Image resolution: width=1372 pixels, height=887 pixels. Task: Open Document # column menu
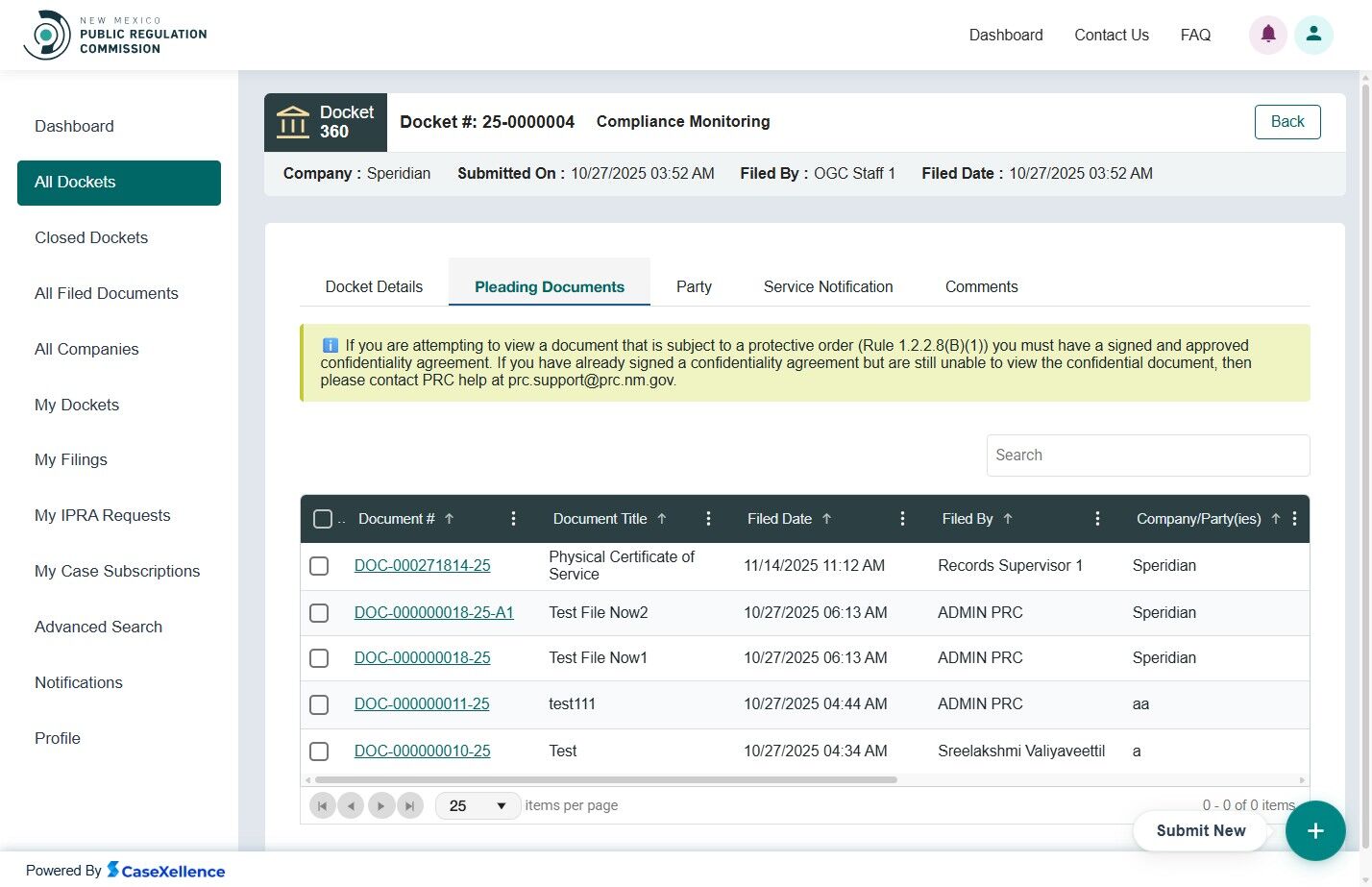point(513,519)
